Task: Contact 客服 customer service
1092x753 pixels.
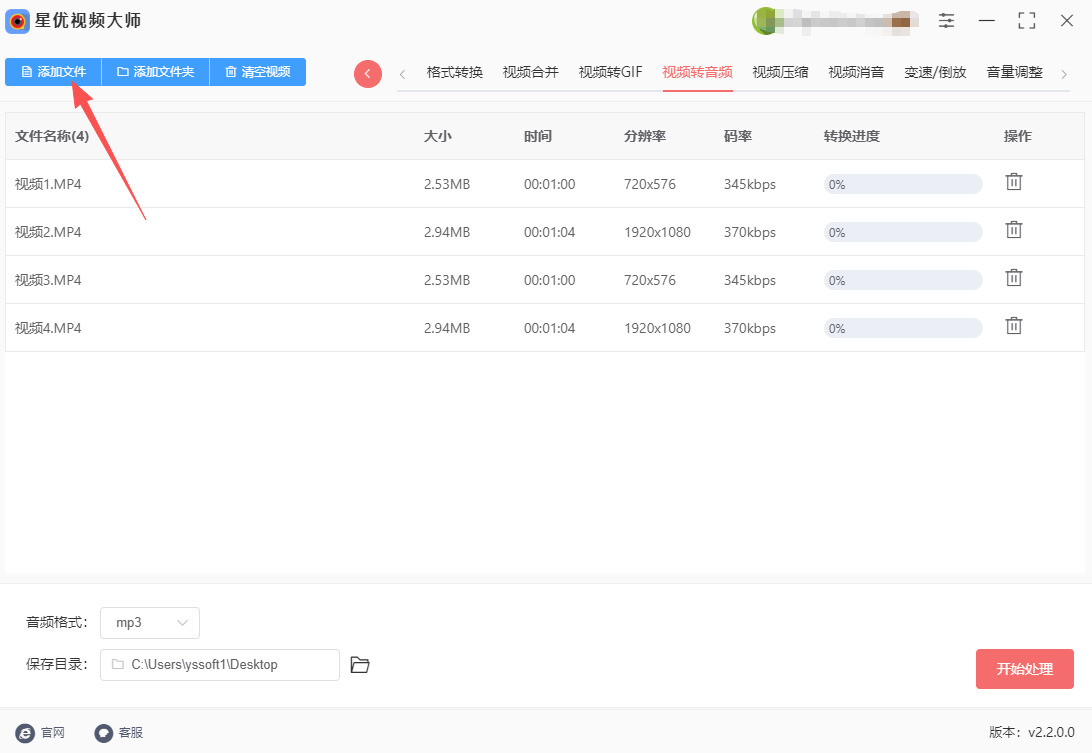Action: (119, 733)
